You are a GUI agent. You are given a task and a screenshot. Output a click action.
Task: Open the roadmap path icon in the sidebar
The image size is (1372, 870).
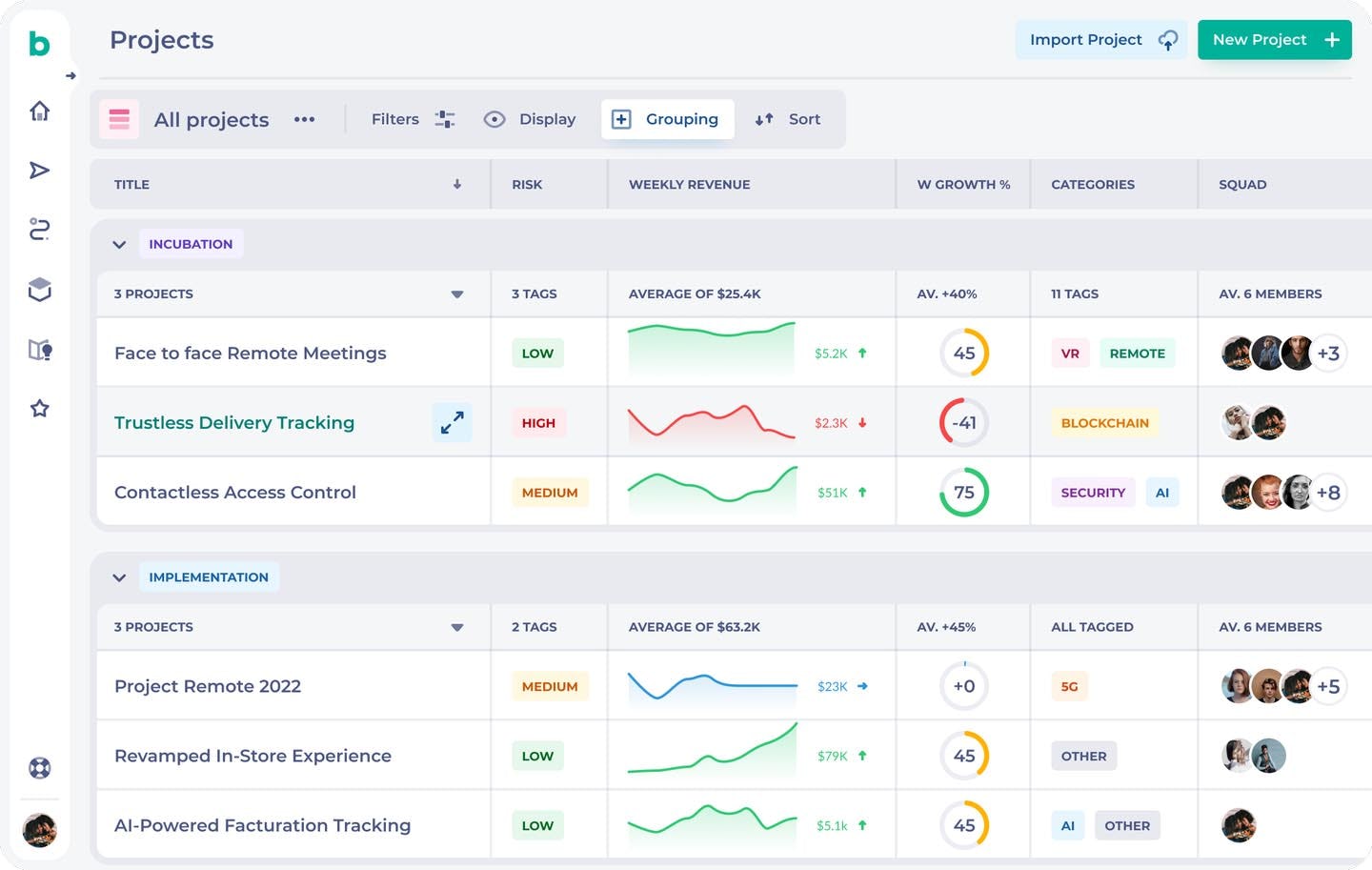[x=39, y=230]
